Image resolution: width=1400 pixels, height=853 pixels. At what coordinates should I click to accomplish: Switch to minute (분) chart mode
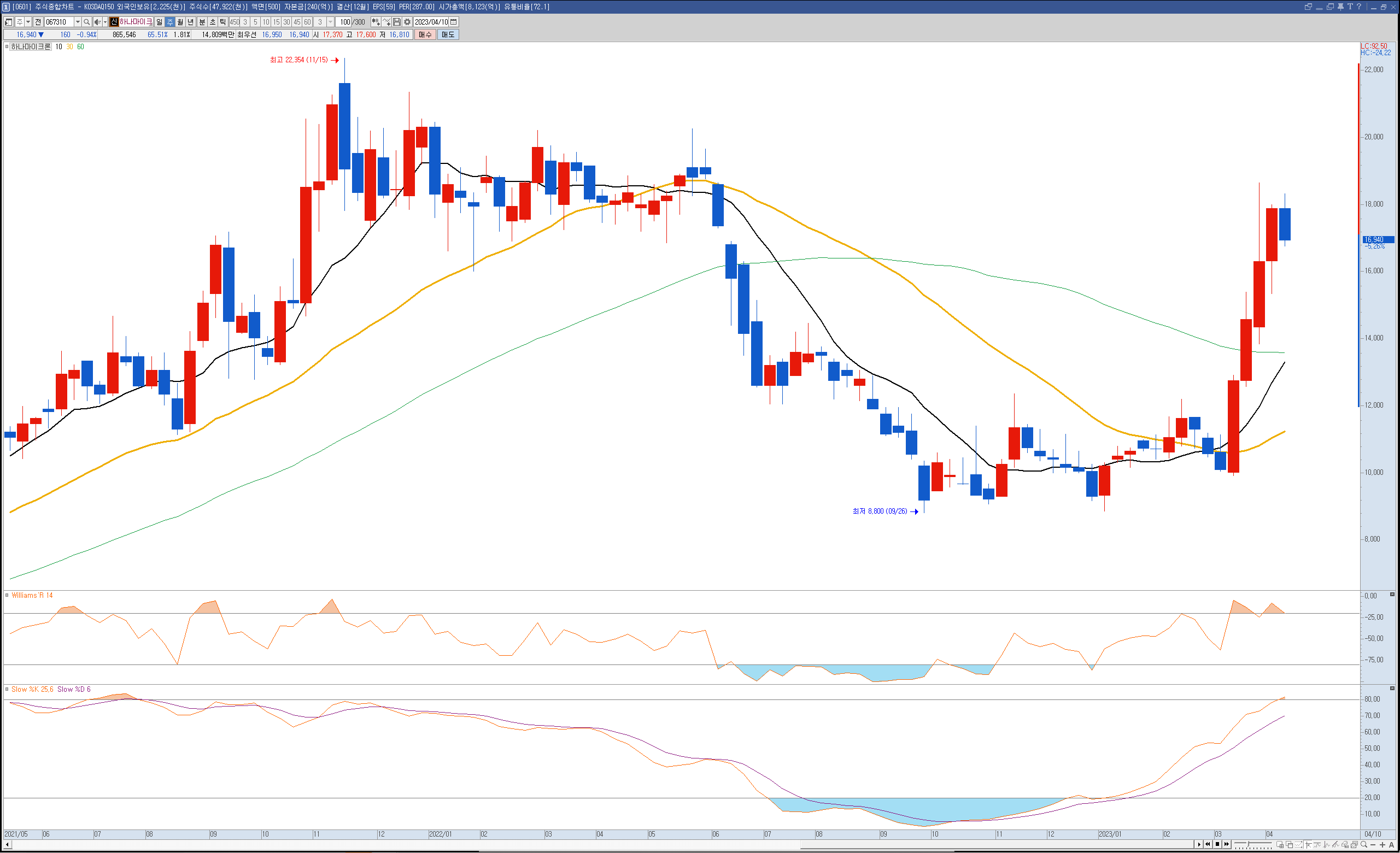click(202, 22)
